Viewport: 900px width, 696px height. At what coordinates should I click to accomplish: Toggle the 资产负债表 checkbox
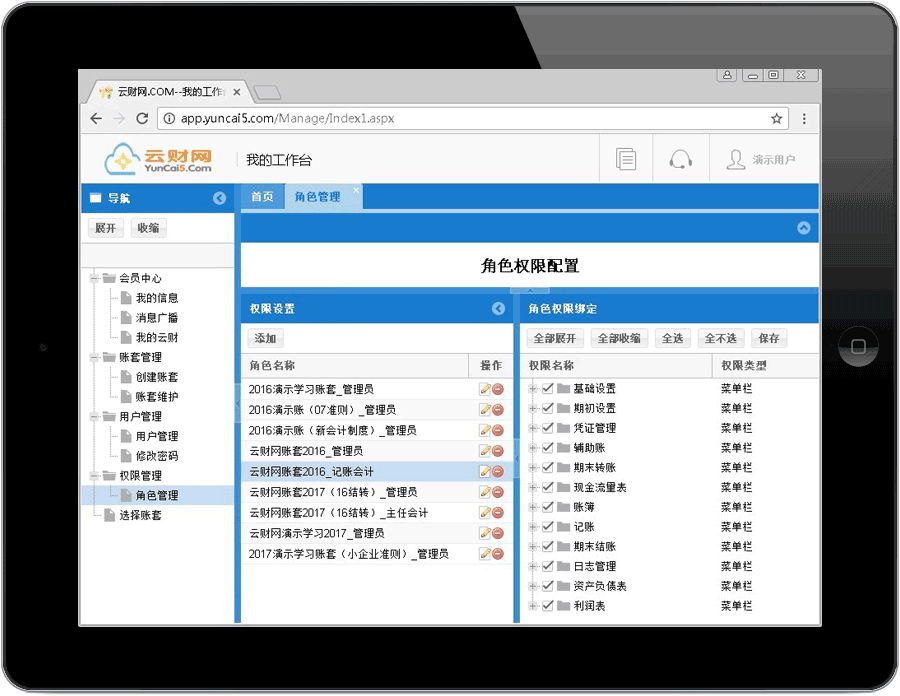pyautogui.click(x=548, y=586)
